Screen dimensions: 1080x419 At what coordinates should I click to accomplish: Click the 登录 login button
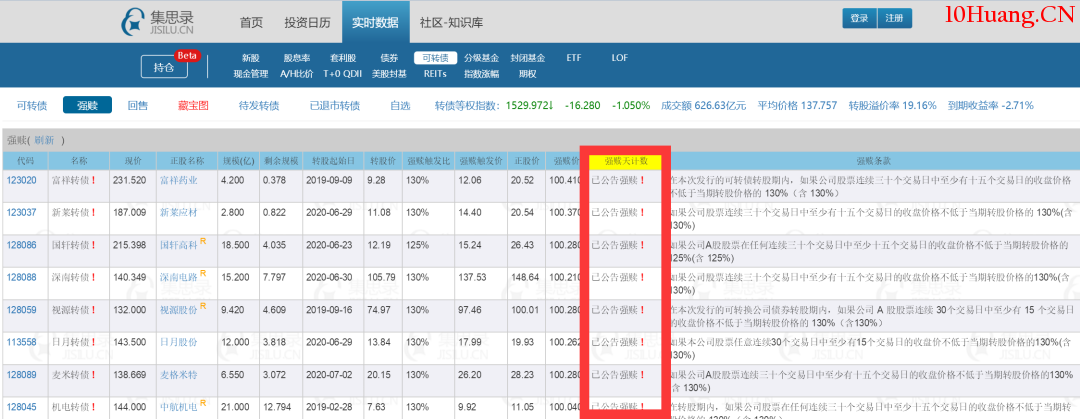coord(860,19)
